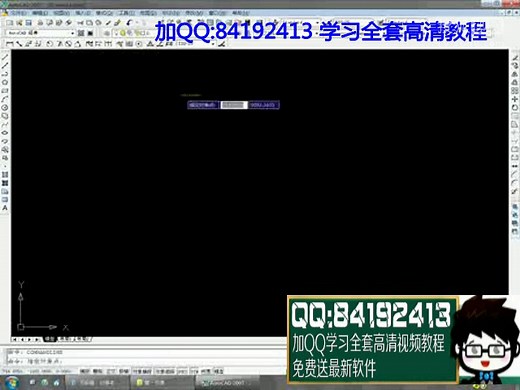Image resolution: width=520 pixels, height=390 pixels.
Task: Select the Construction Line tool
Action: (x=5, y=65)
